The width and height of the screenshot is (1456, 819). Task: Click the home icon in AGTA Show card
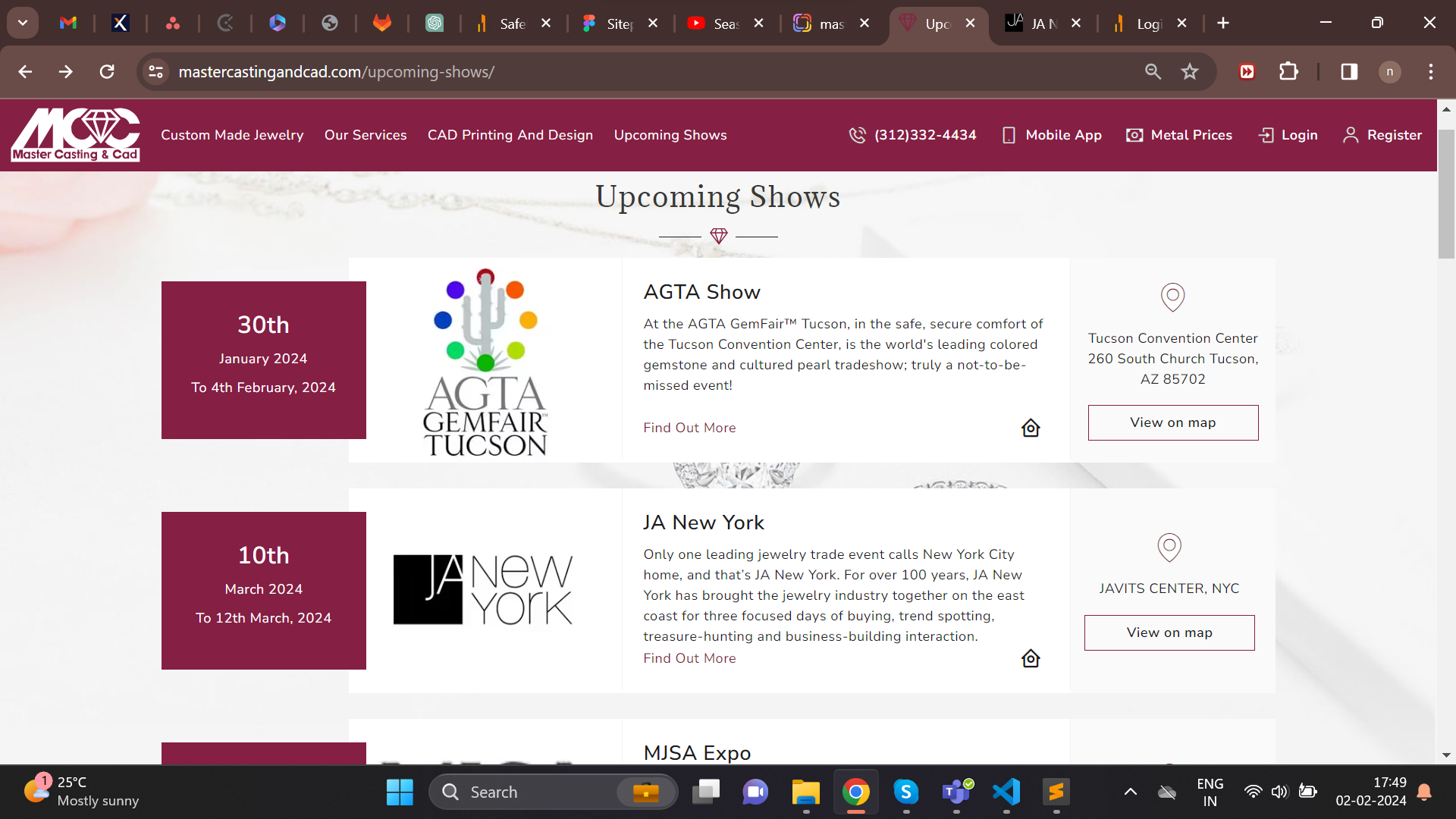tap(1031, 428)
